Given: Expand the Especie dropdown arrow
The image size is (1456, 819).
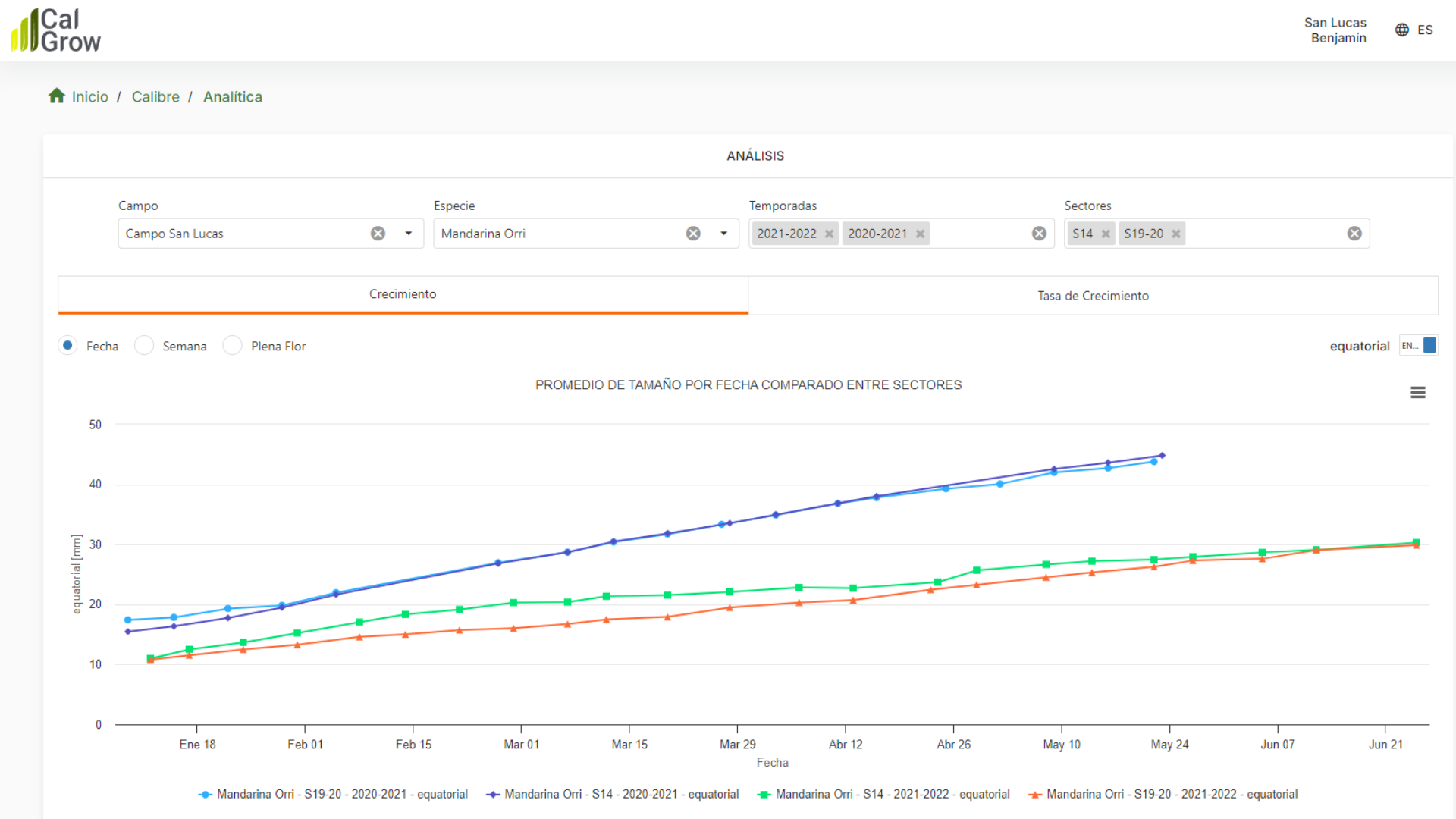Looking at the screenshot, I should pyautogui.click(x=724, y=234).
